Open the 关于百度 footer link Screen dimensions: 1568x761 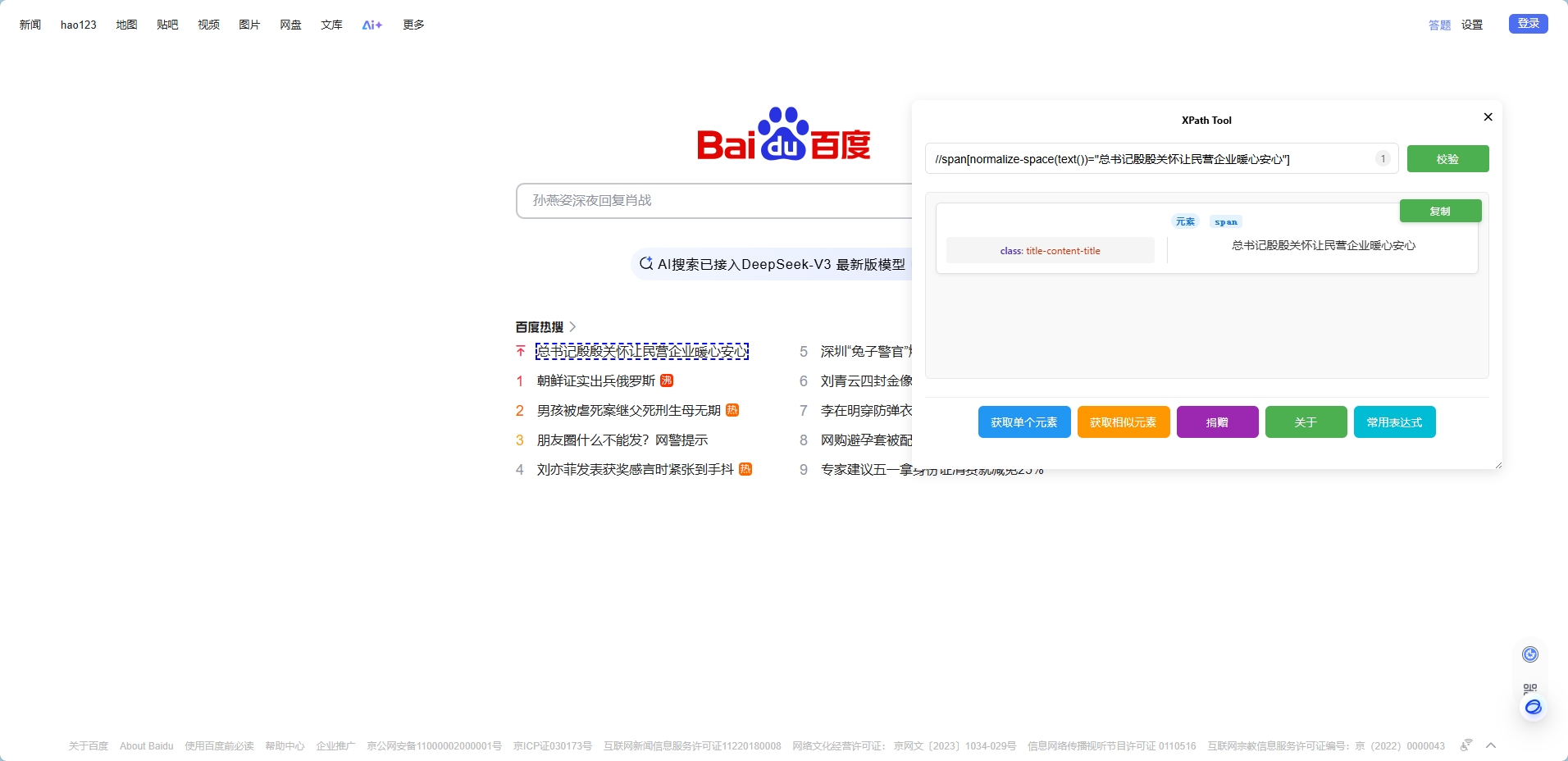89,746
